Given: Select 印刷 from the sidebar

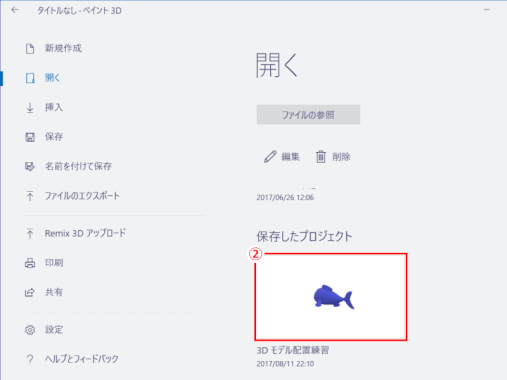Looking at the screenshot, I should (x=54, y=263).
